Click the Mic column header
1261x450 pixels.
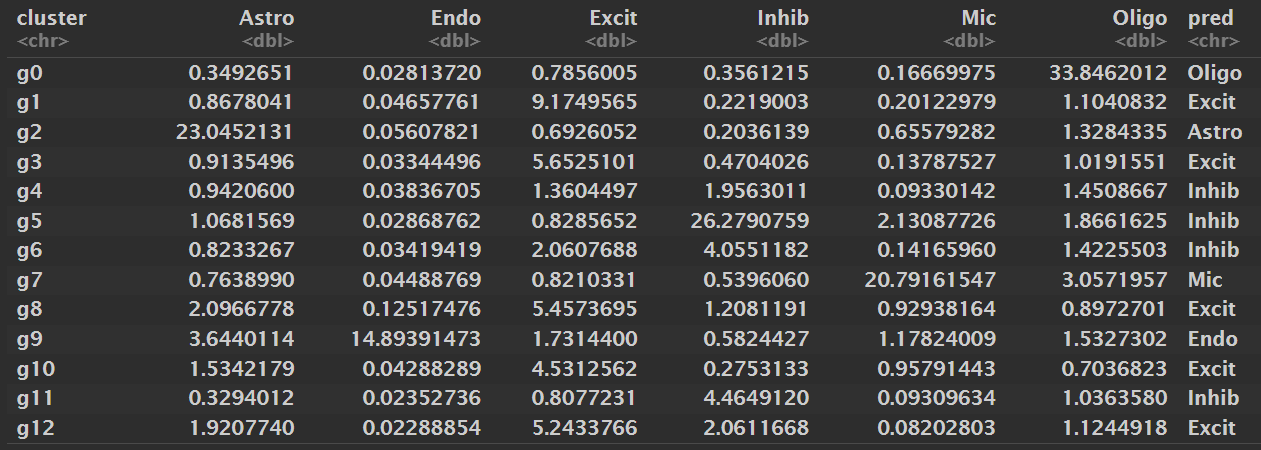(977, 18)
